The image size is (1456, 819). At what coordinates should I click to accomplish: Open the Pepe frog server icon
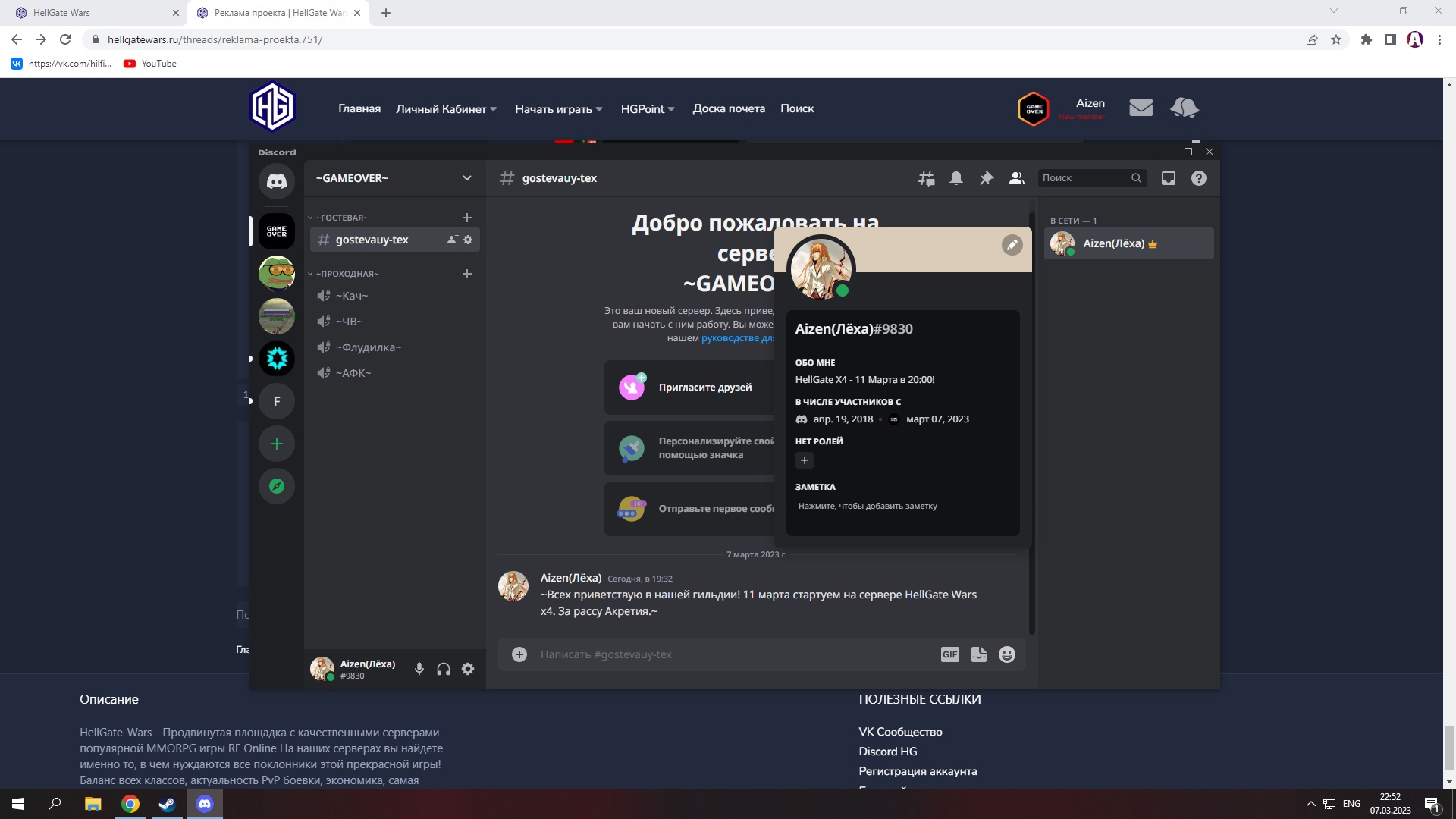pyautogui.click(x=277, y=274)
